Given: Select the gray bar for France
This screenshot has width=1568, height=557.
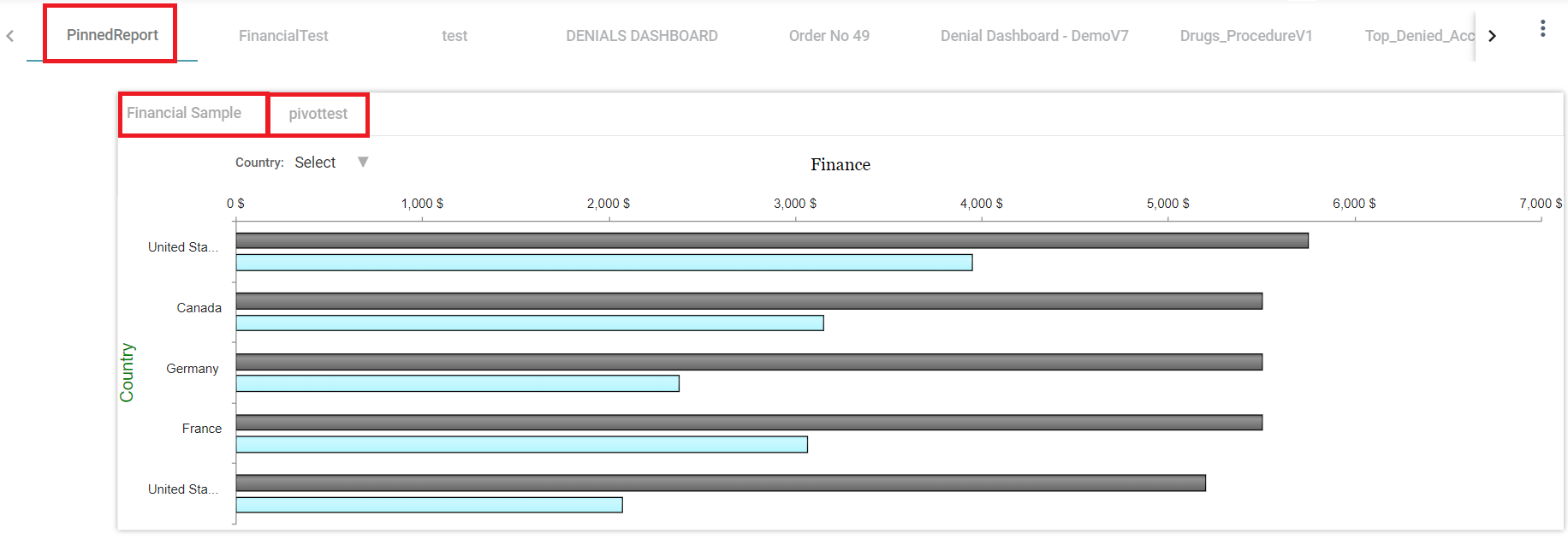Looking at the screenshot, I should coord(748,423).
